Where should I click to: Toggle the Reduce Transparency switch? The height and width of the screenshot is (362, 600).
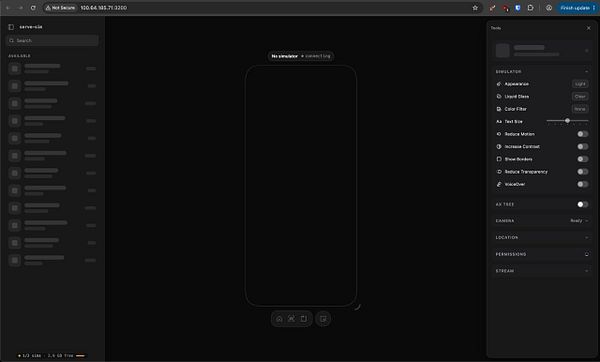click(583, 172)
